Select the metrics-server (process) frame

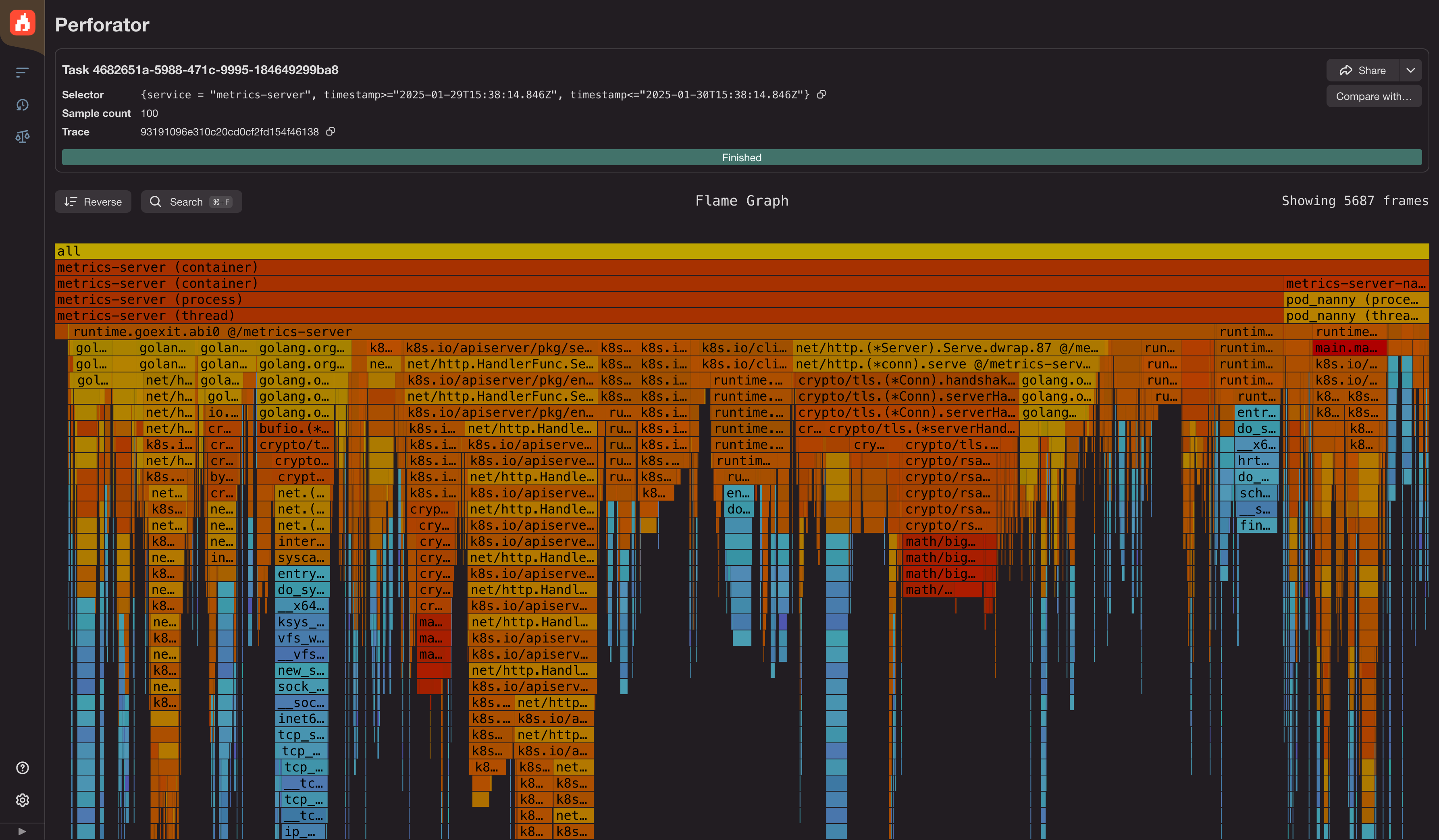(669, 299)
